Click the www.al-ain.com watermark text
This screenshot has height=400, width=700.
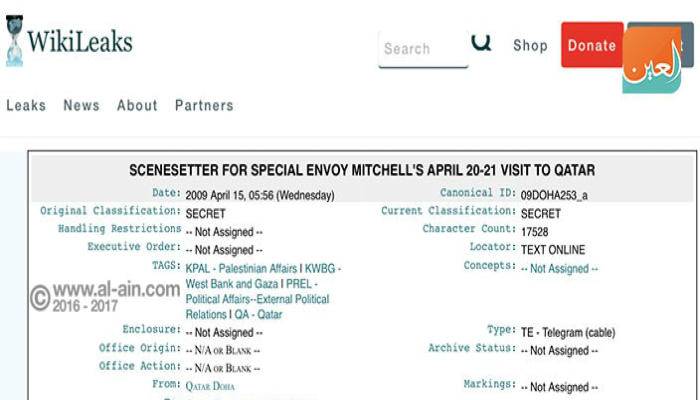[x=117, y=290]
